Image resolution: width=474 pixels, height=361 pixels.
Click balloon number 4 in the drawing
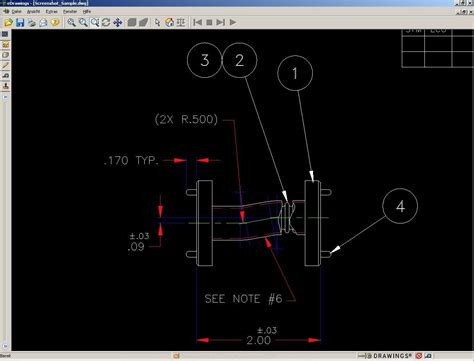[400, 206]
